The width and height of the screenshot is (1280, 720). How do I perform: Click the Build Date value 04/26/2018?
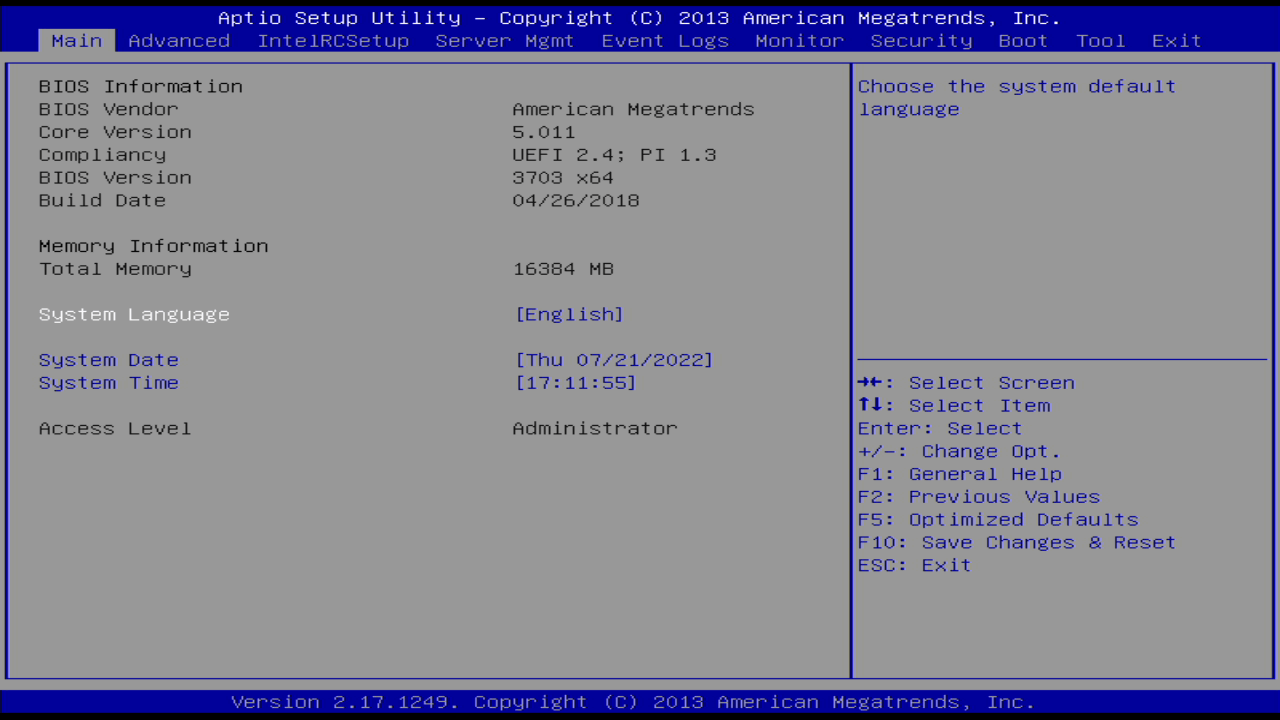pyautogui.click(x=576, y=201)
